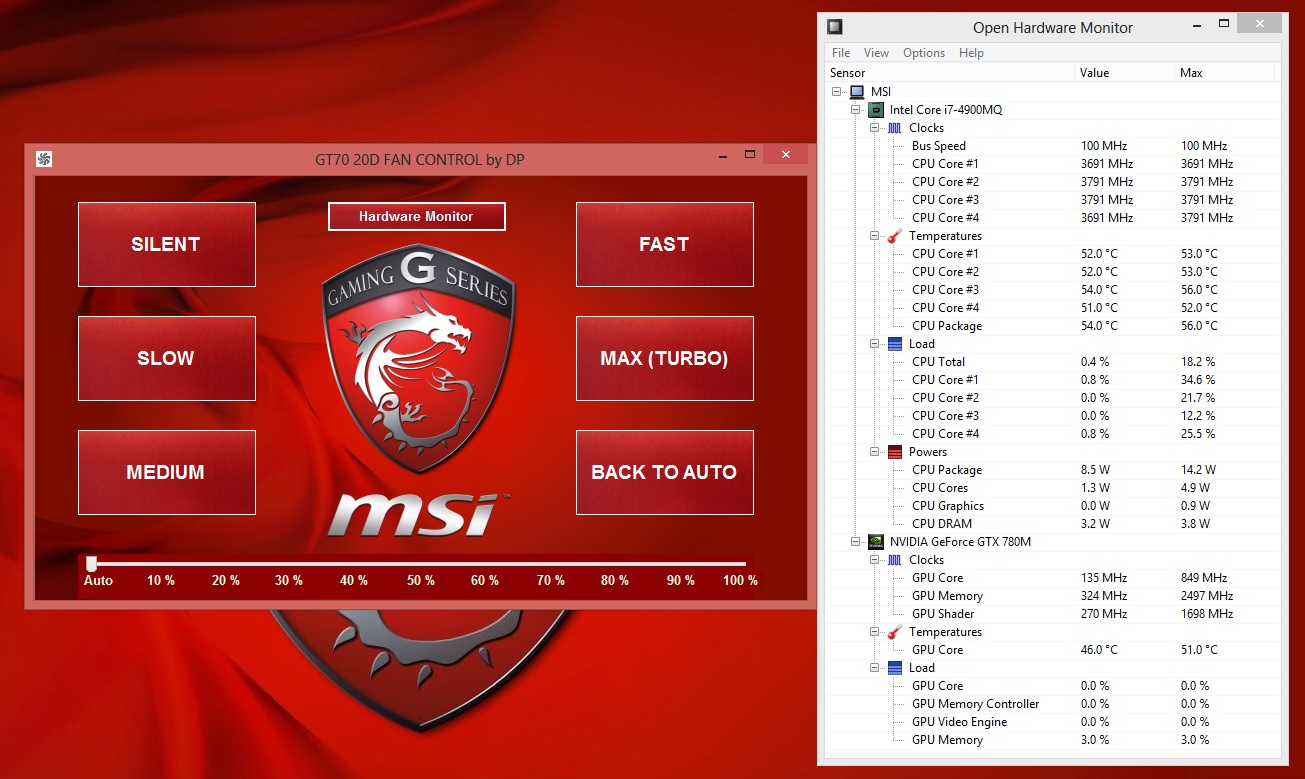Screen dimensions: 1305x779
Task: Click the Open Hardware Monitor title bar icon
Action: (836, 27)
